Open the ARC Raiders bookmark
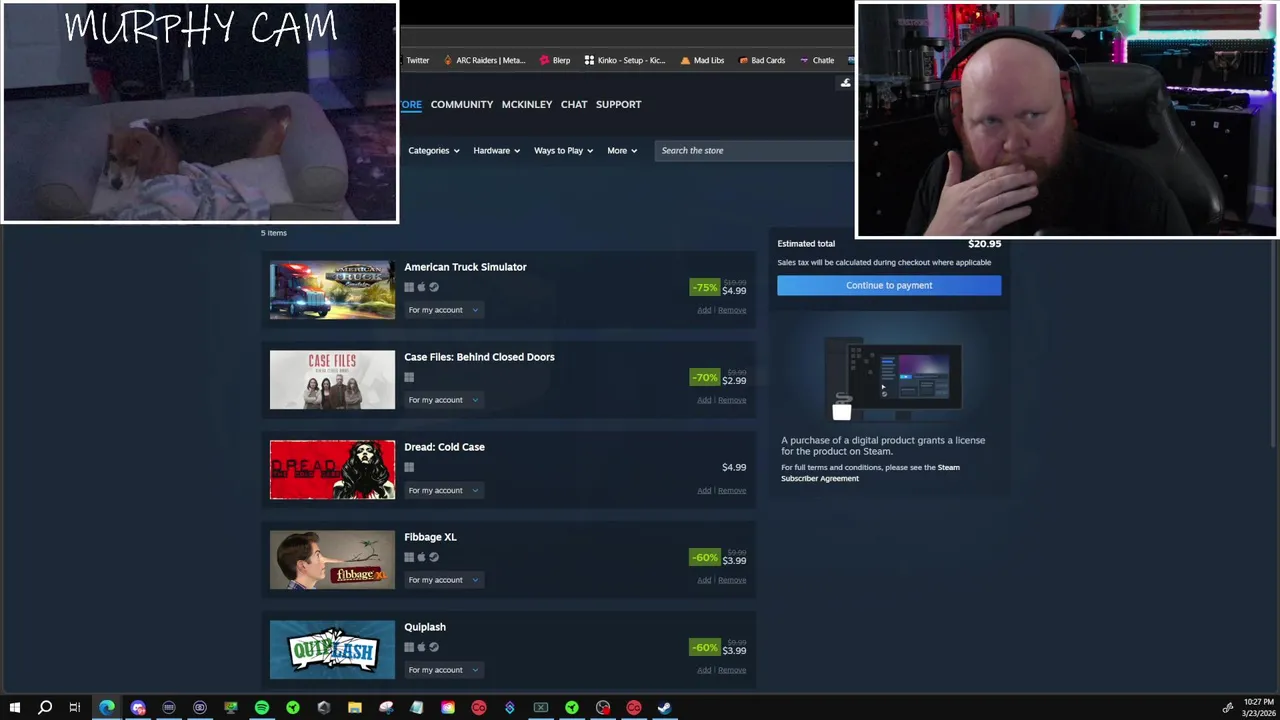This screenshot has height=720, width=1280. click(x=484, y=60)
